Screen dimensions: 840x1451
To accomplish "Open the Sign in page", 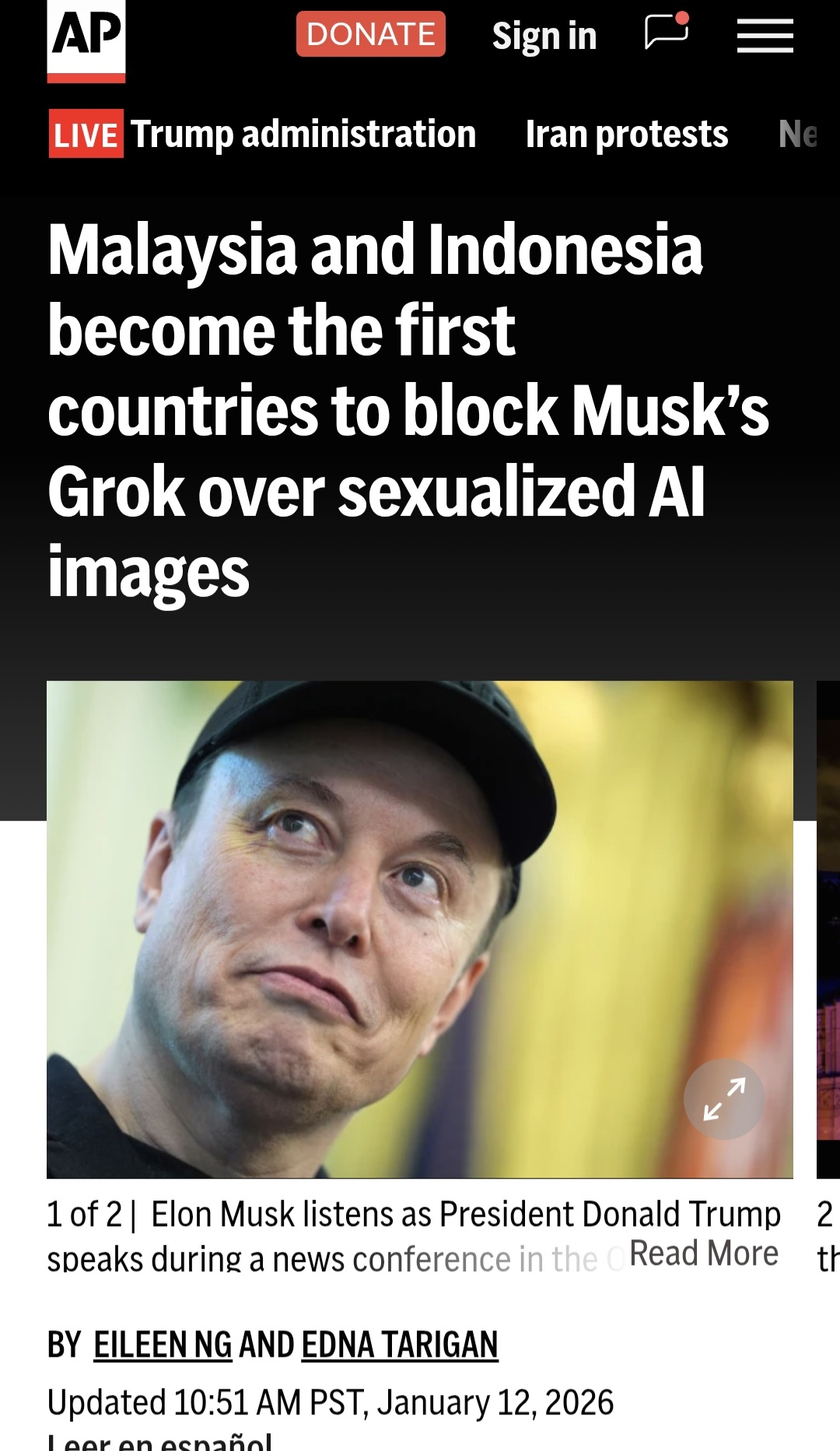I will 544,36.
